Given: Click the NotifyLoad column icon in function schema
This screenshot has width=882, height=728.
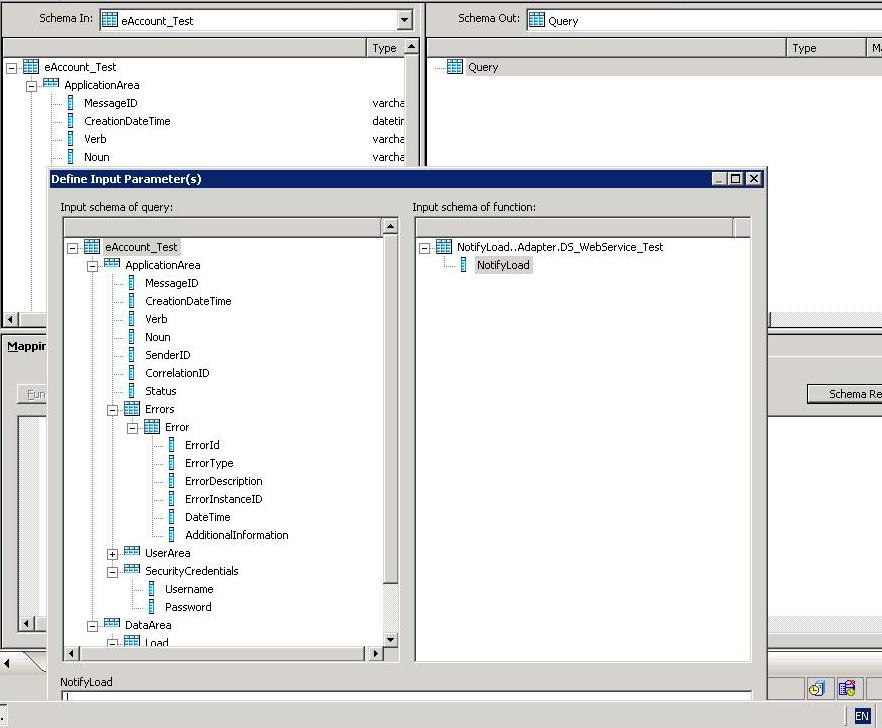Looking at the screenshot, I should pyautogui.click(x=463, y=265).
